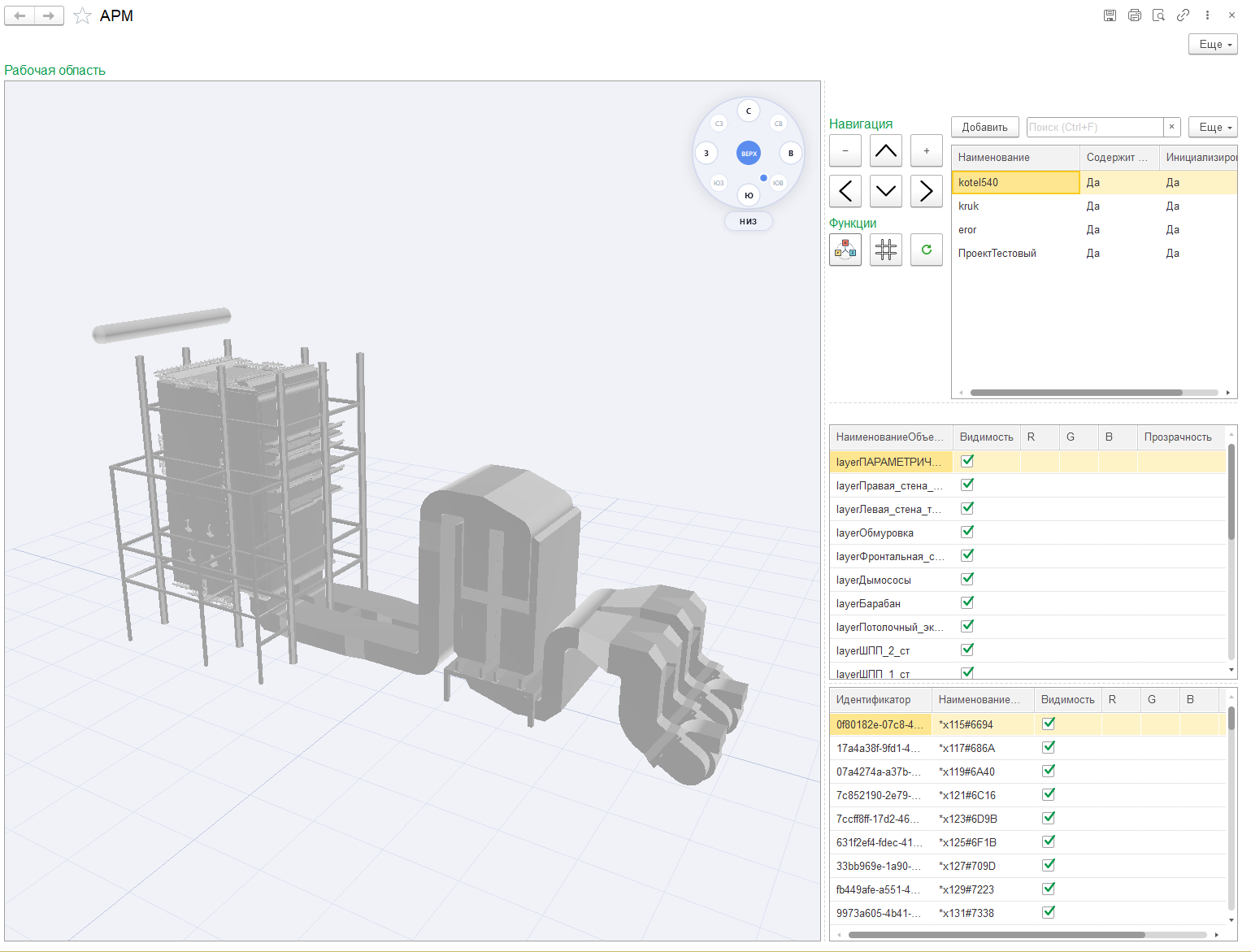Screen dimensions: 1251x952
Task: Add APM to favorites with the star
Action: coord(82,15)
